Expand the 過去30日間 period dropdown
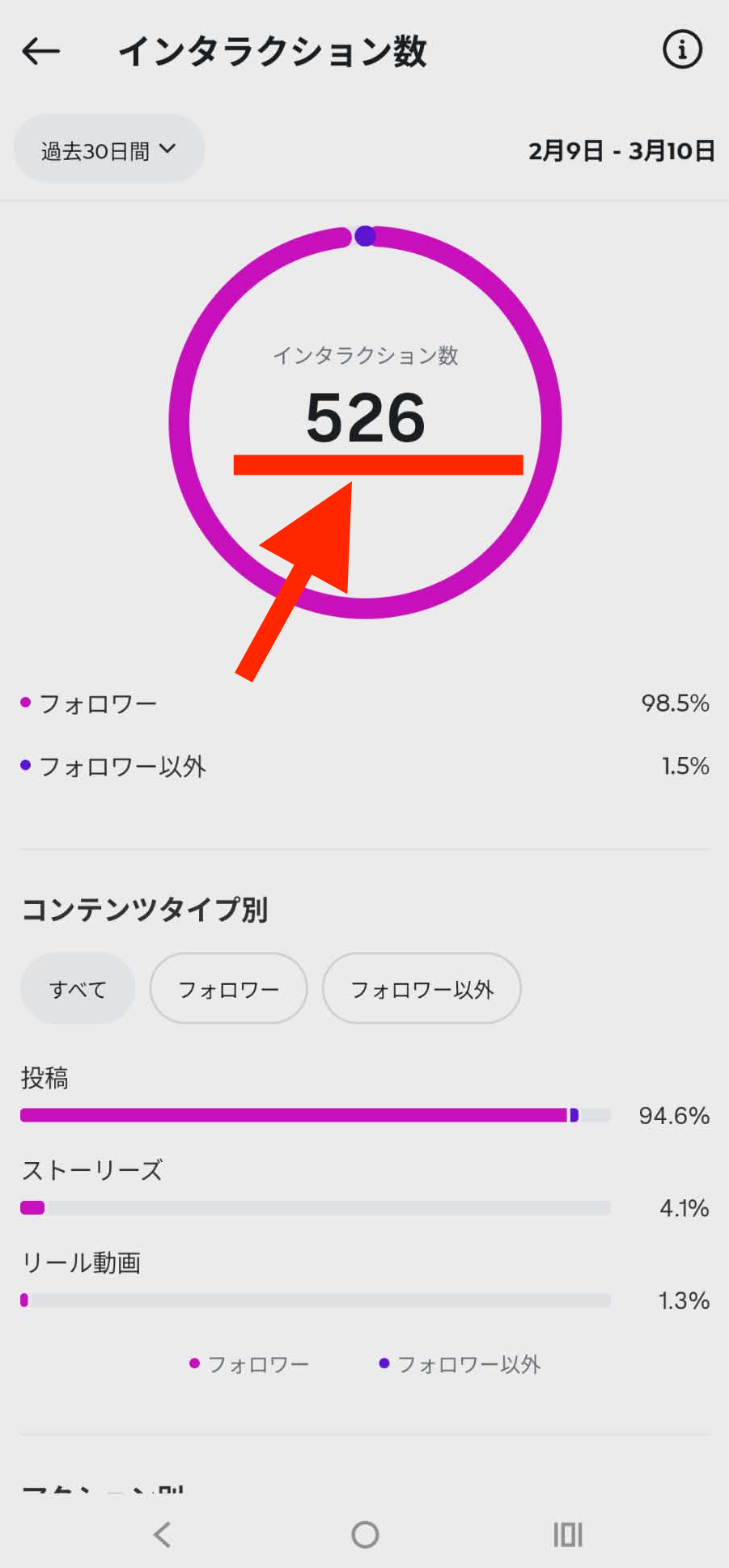Image resolution: width=729 pixels, height=1568 pixels. [108, 150]
